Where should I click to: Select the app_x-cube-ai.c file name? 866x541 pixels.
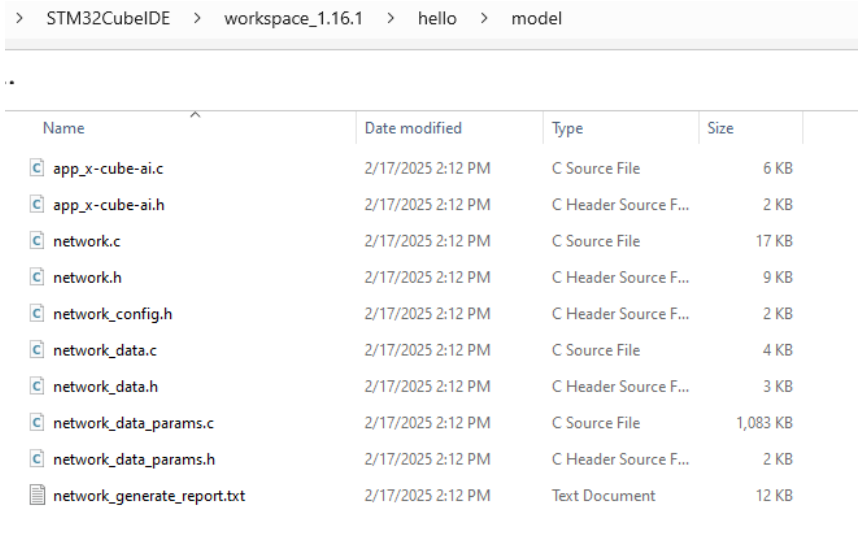pyautogui.click(x=108, y=169)
